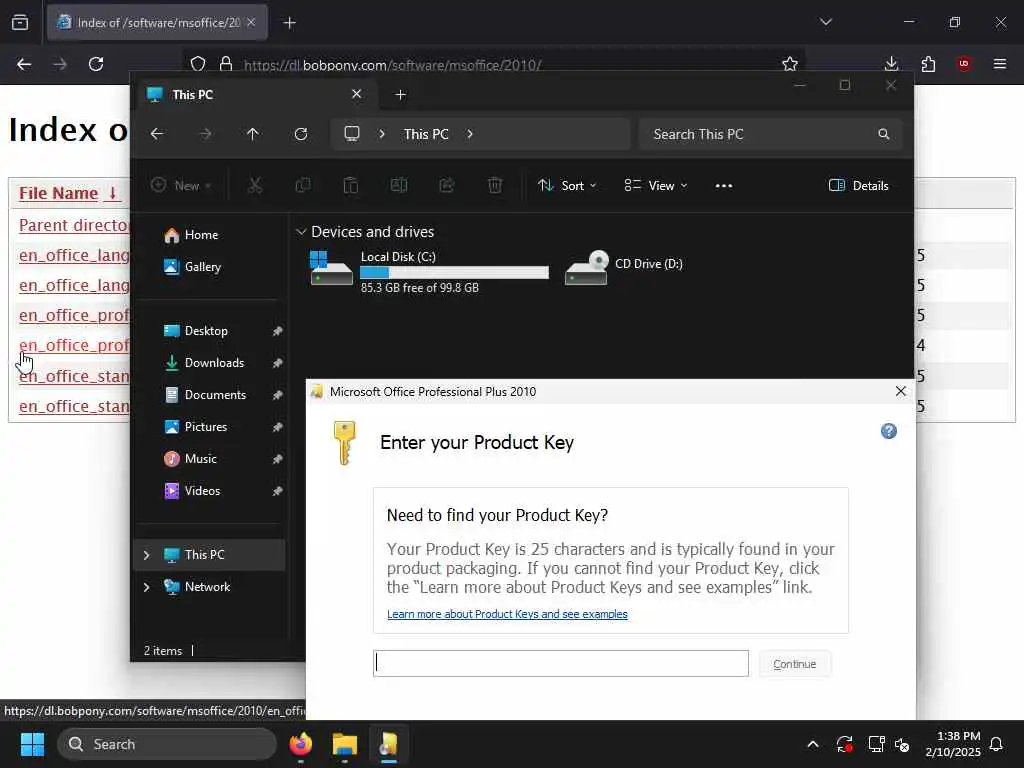Open Firefox View button
Screen dimensions: 1024x768
(20, 23)
